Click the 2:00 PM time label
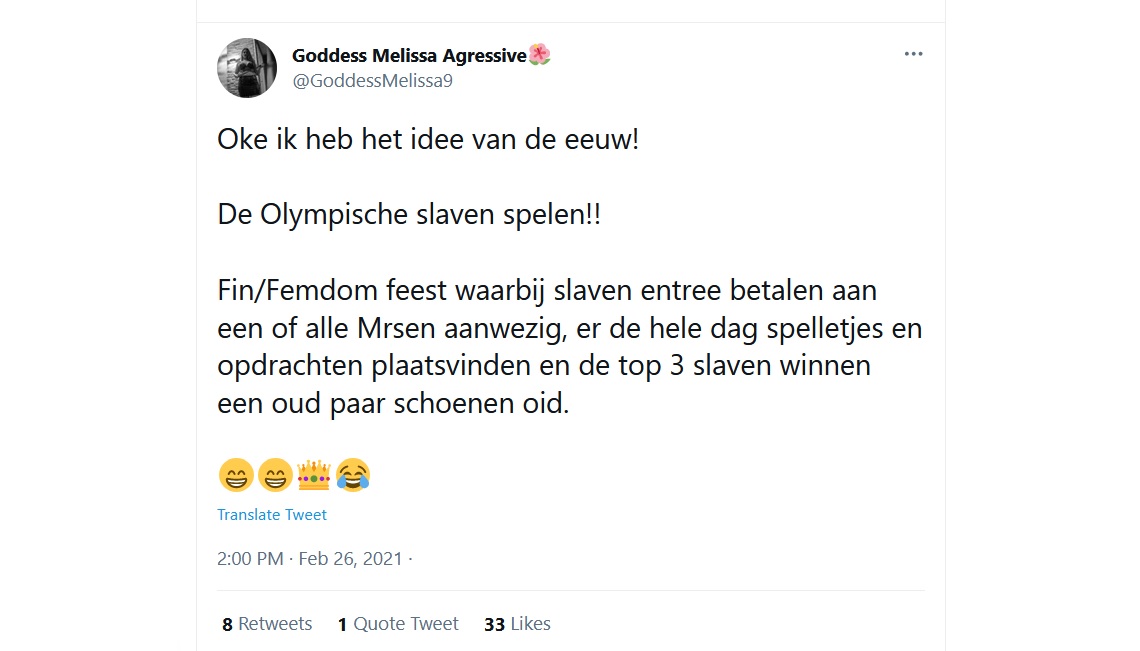Image resolution: width=1140 pixels, height=651 pixels. [x=249, y=559]
